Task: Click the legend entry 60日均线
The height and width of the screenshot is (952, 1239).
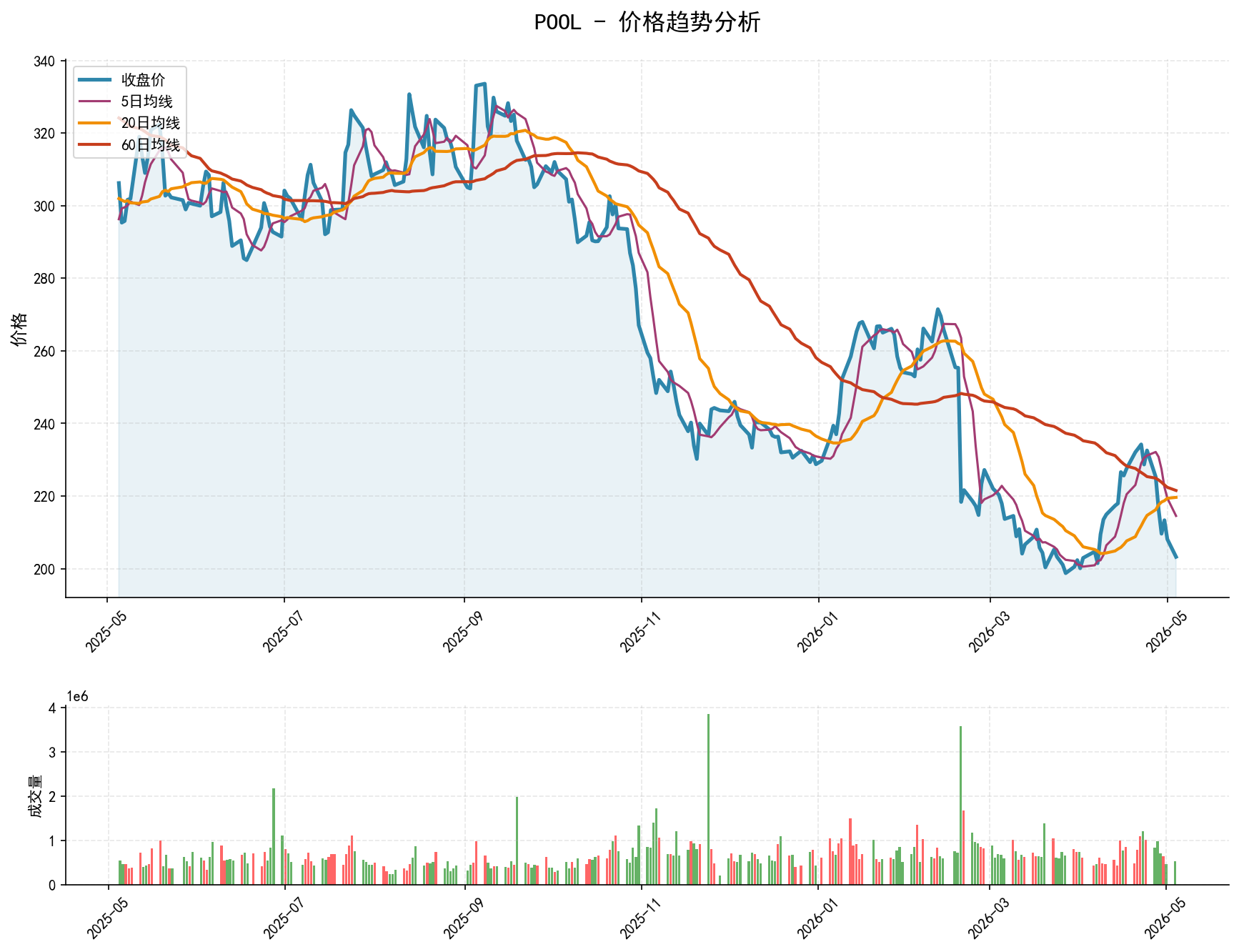Action: (150, 144)
